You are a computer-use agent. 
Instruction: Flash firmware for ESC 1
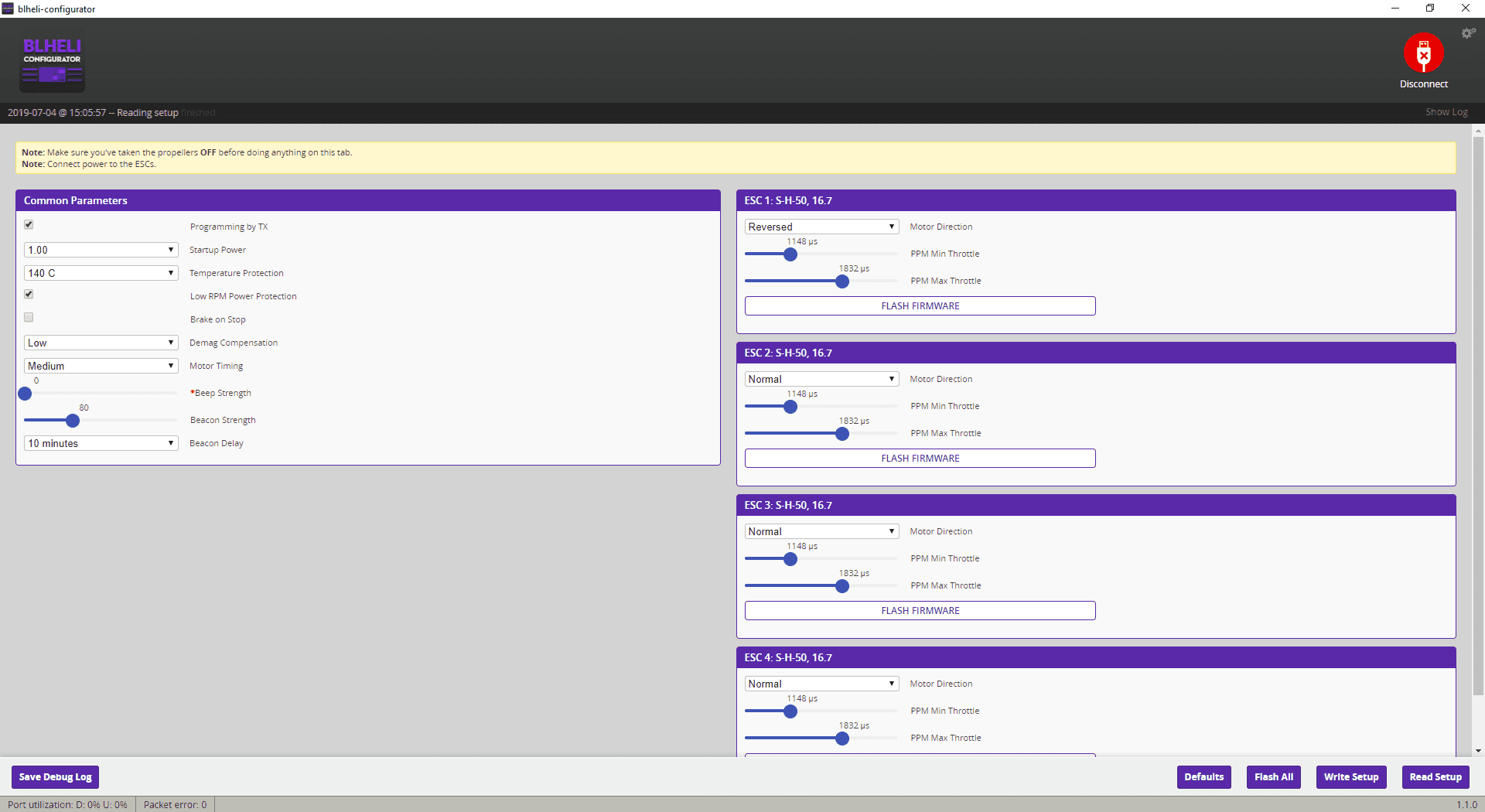920,306
